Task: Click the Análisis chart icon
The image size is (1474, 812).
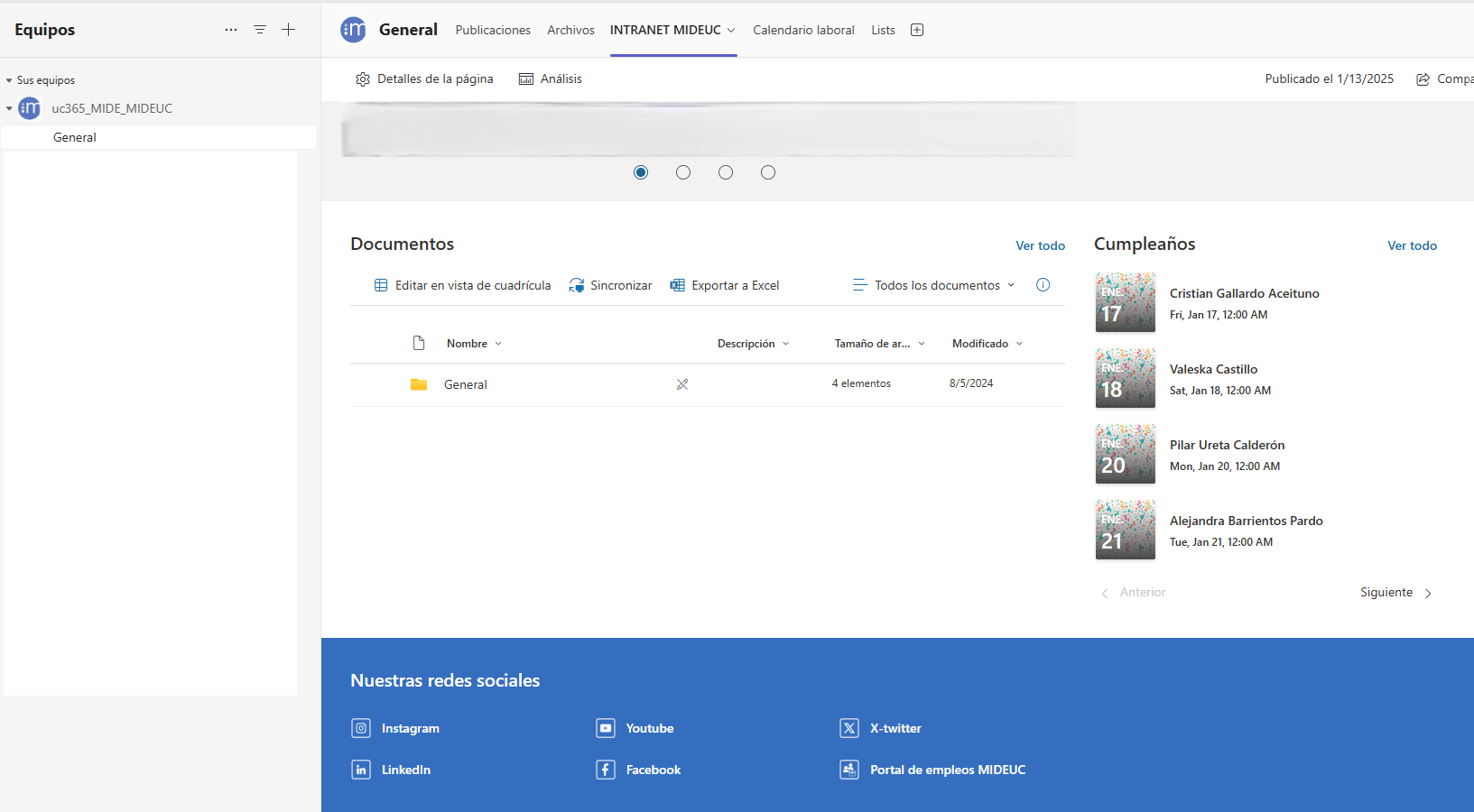Action: (x=526, y=79)
